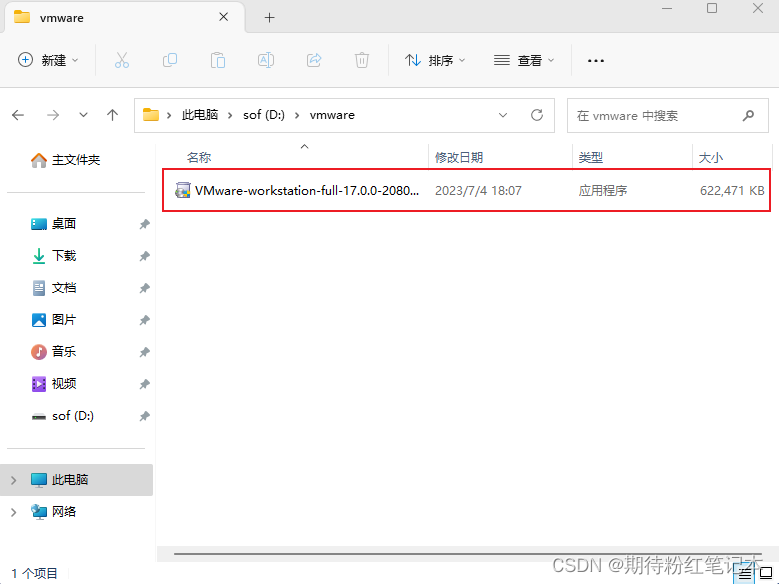Click the Cut scissors icon
Viewport: 779px width, 584px height.
coord(122,61)
